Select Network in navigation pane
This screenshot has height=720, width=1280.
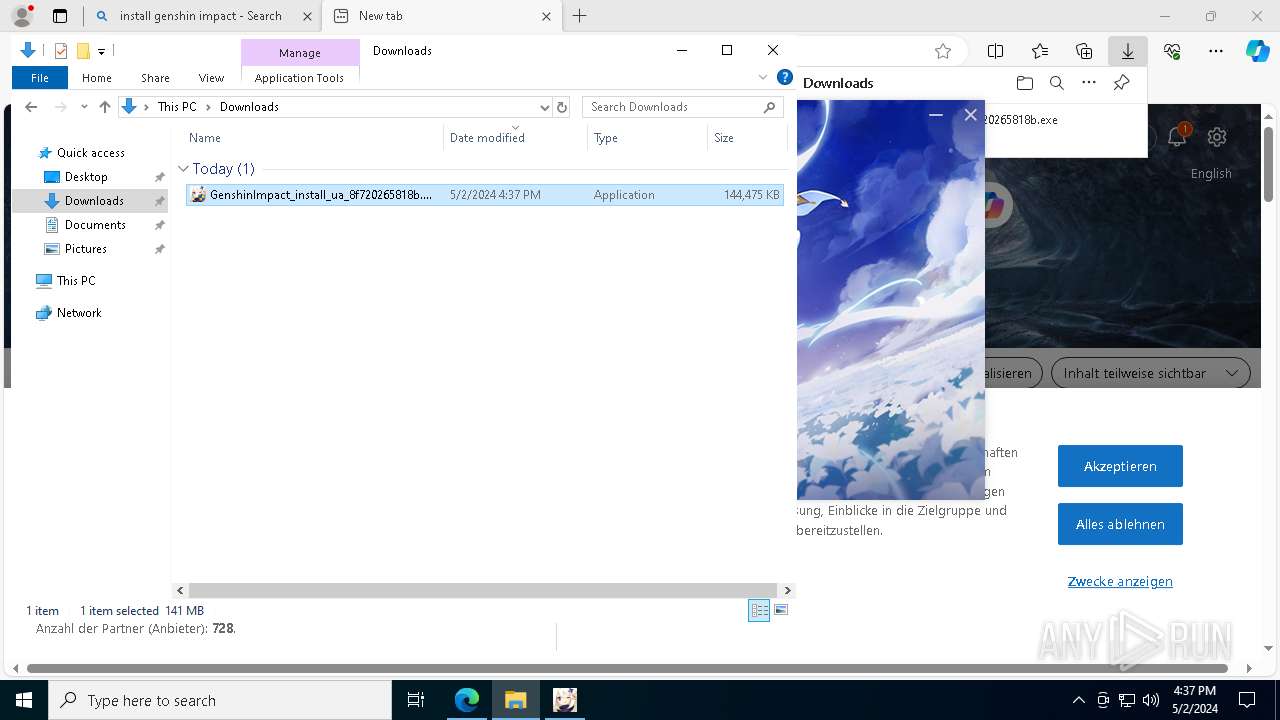click(79, 313)
